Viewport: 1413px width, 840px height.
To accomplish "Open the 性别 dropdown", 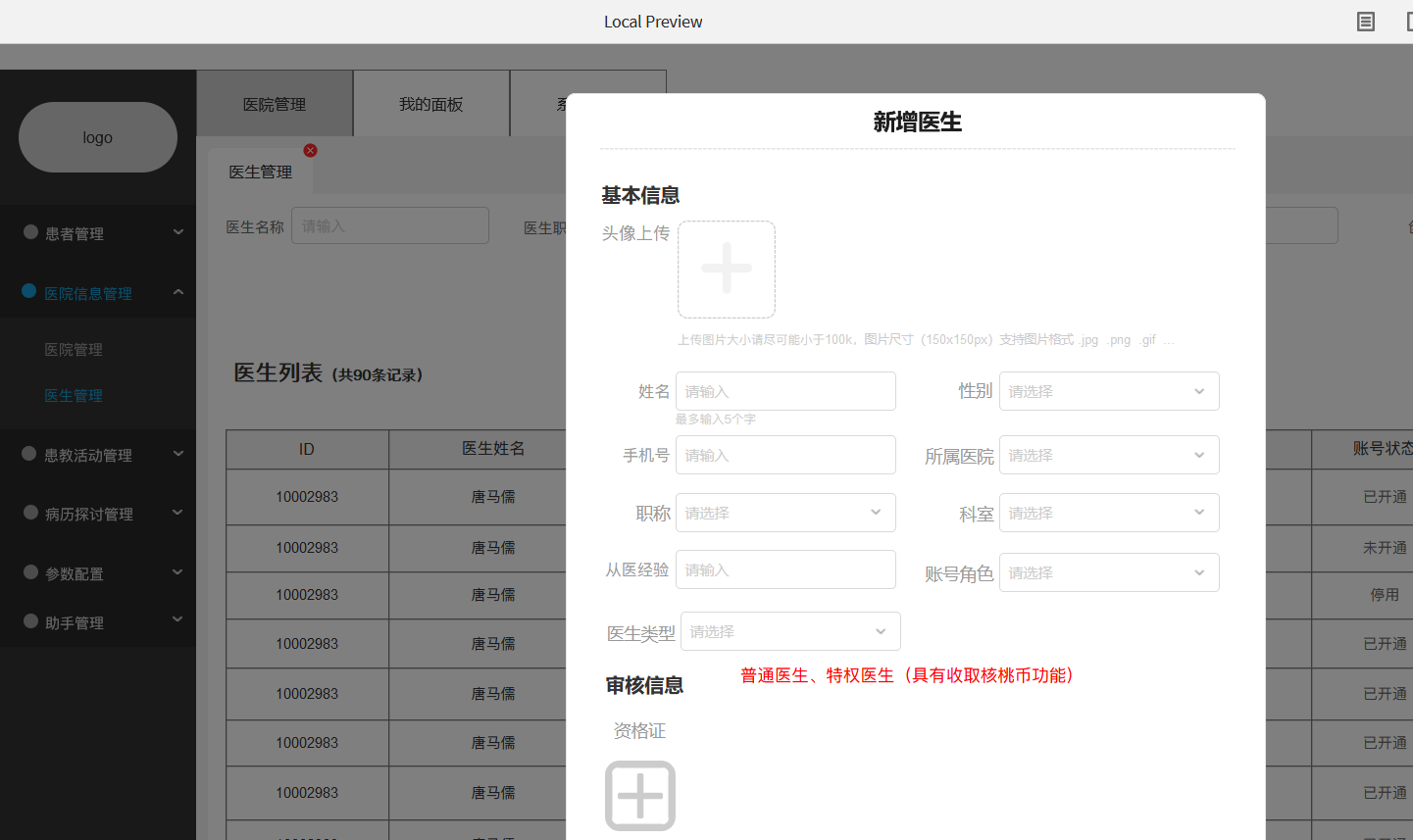I will tap(1109, 391).
